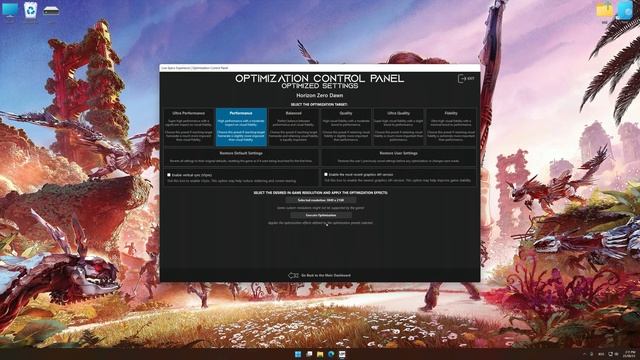Open the drive shortcut desktop icon

(x=51, y=12)
